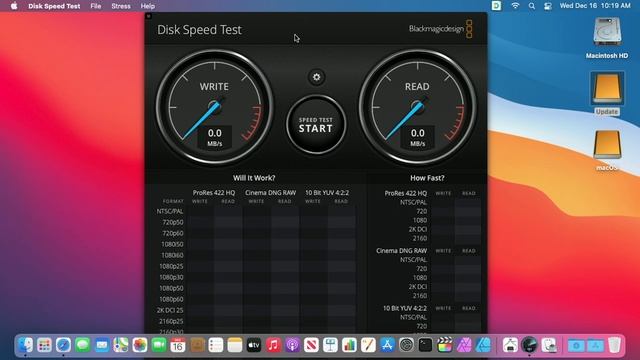Open Launchpad from the Dock
This screenshot has width=640, height=360.
[x=44, y=345]
